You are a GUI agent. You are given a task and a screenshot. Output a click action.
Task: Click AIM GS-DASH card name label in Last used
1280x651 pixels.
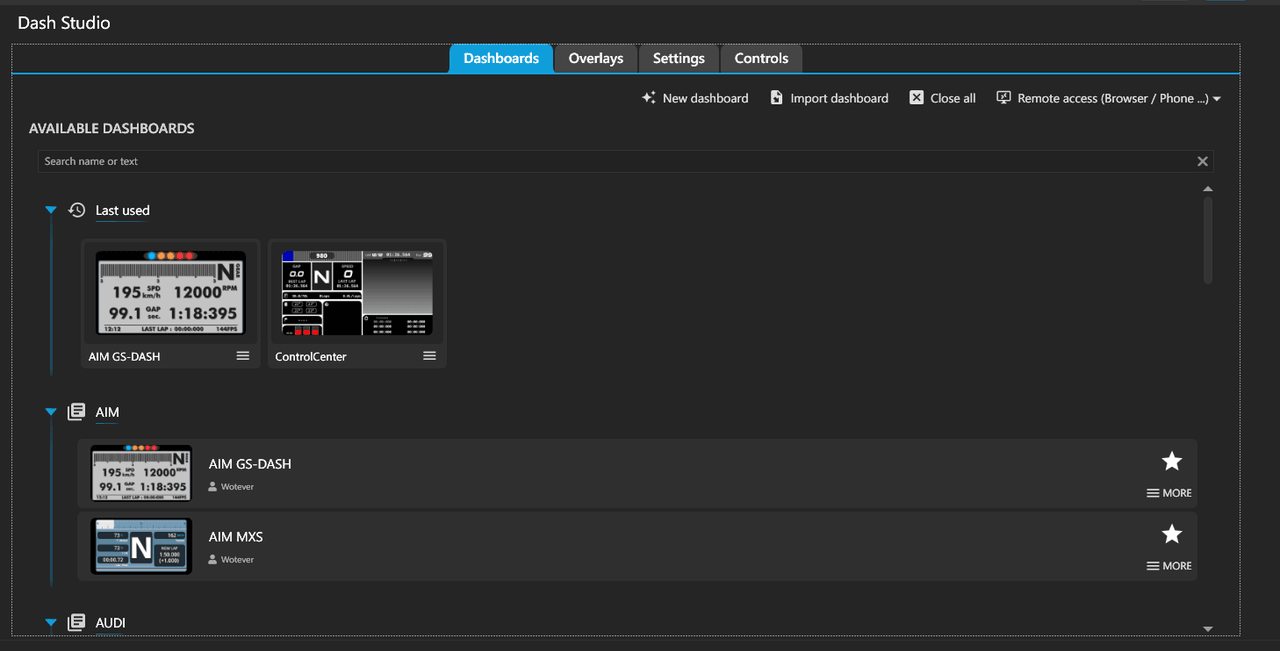[x=124, y=357]
